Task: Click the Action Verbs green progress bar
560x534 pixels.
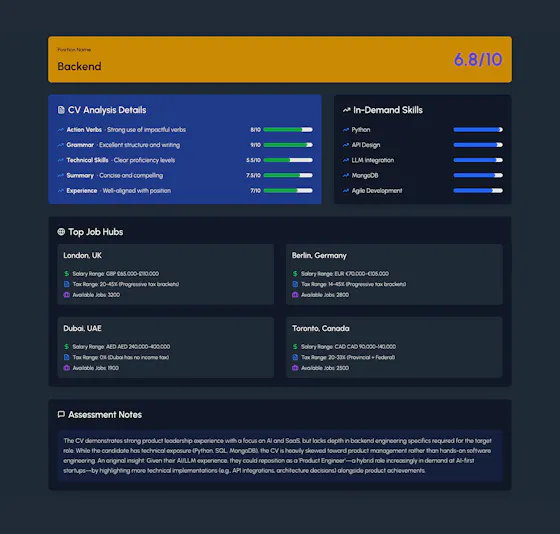Action: tap(288, 130)
